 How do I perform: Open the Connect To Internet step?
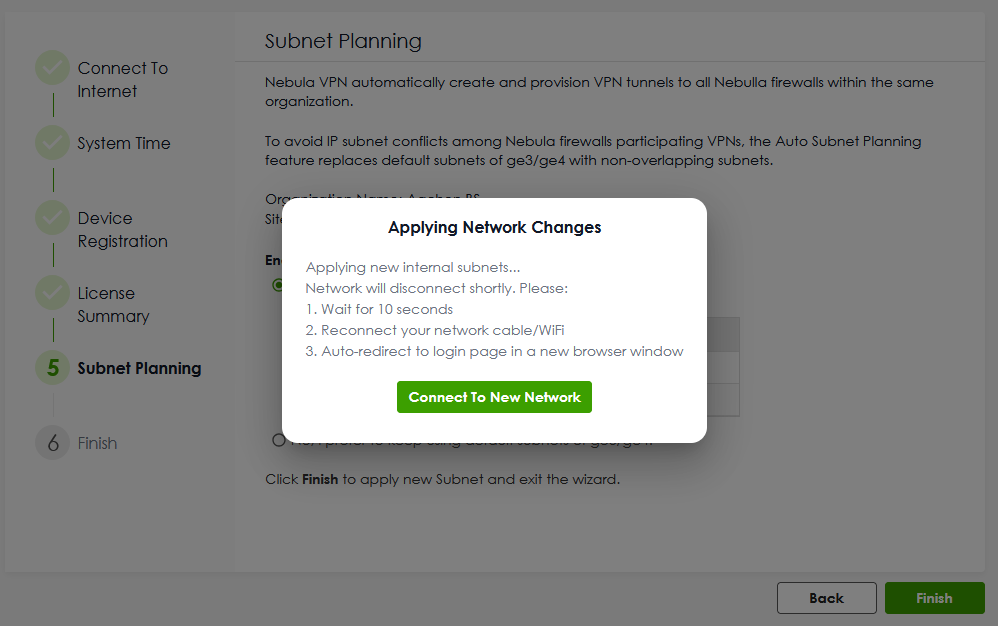tap(122, 80)
